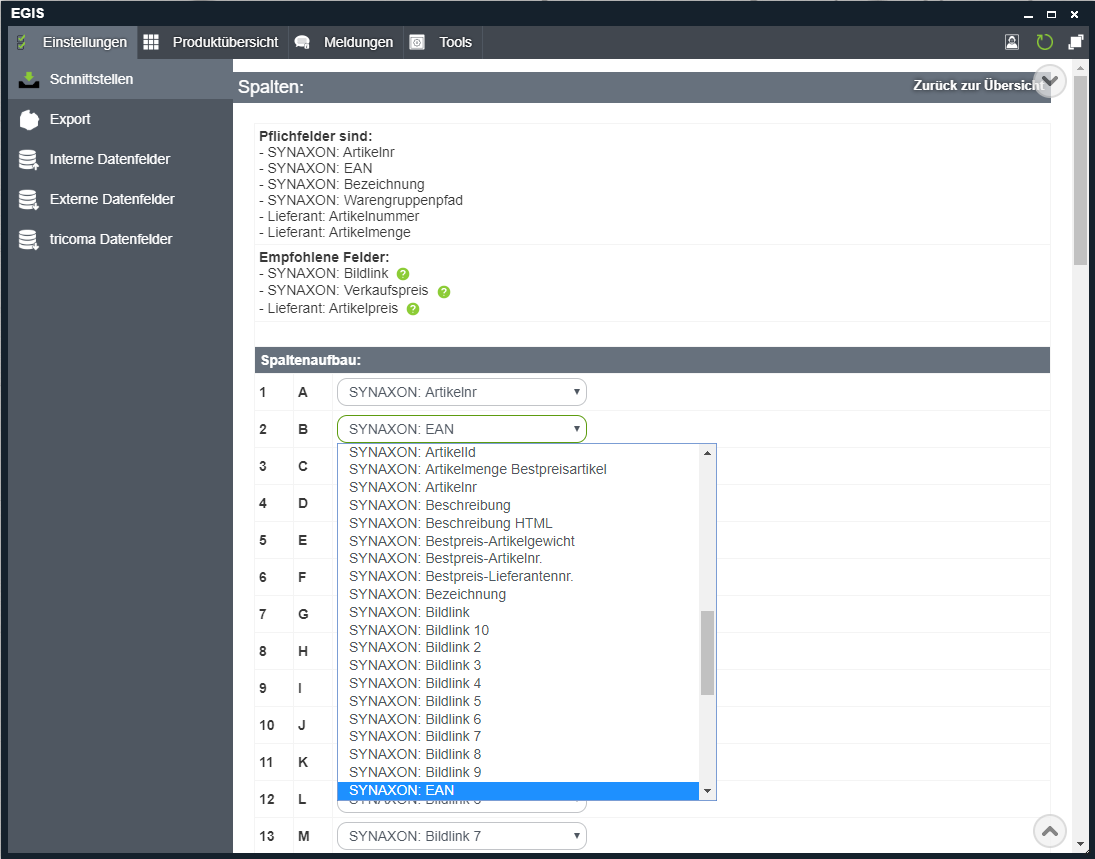The width and height of the screenshot is (1095, 859).
Task: Open the tricoma Datenfelder database icon
Action: [x=29, y=240]
